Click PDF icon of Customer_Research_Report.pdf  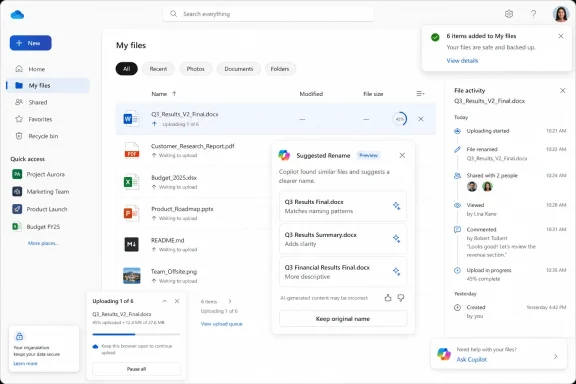(132, 150)
